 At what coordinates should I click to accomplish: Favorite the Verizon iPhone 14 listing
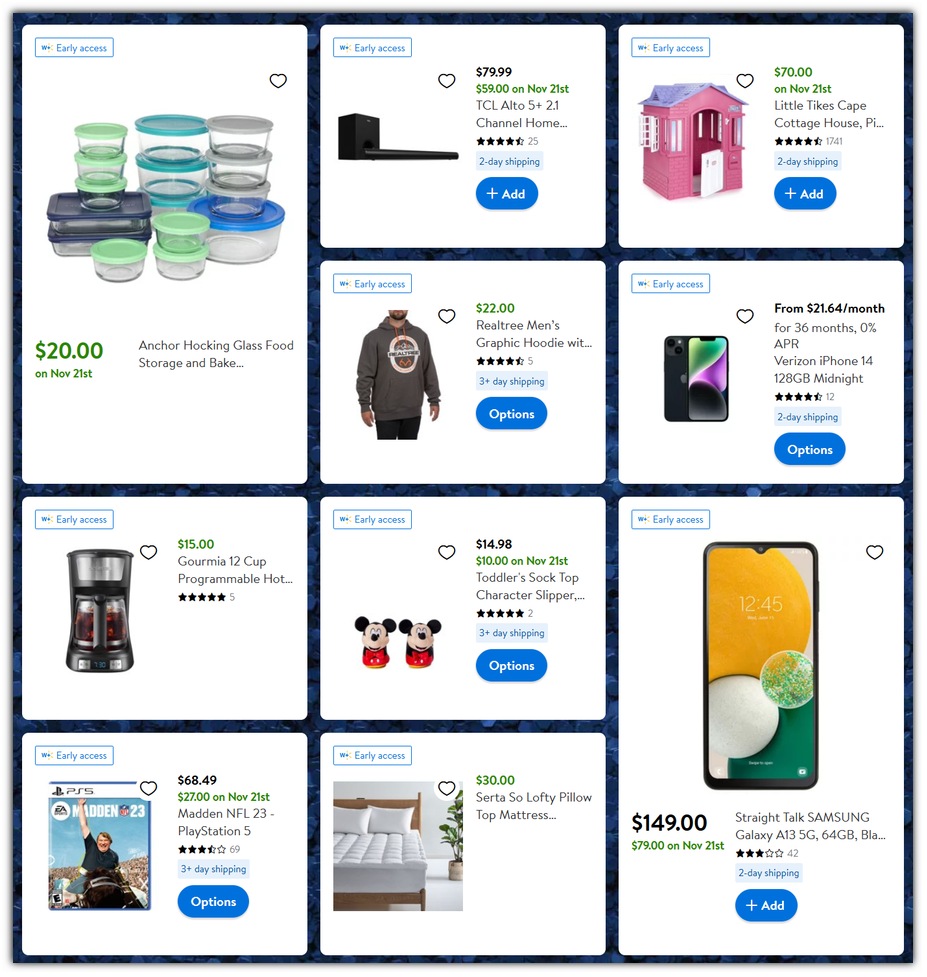(745, 316)
